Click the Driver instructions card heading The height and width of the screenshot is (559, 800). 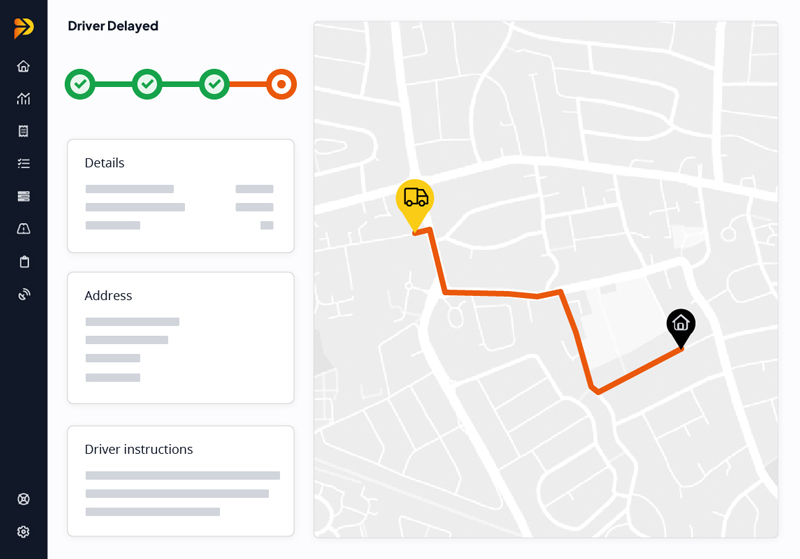point(139,450)
